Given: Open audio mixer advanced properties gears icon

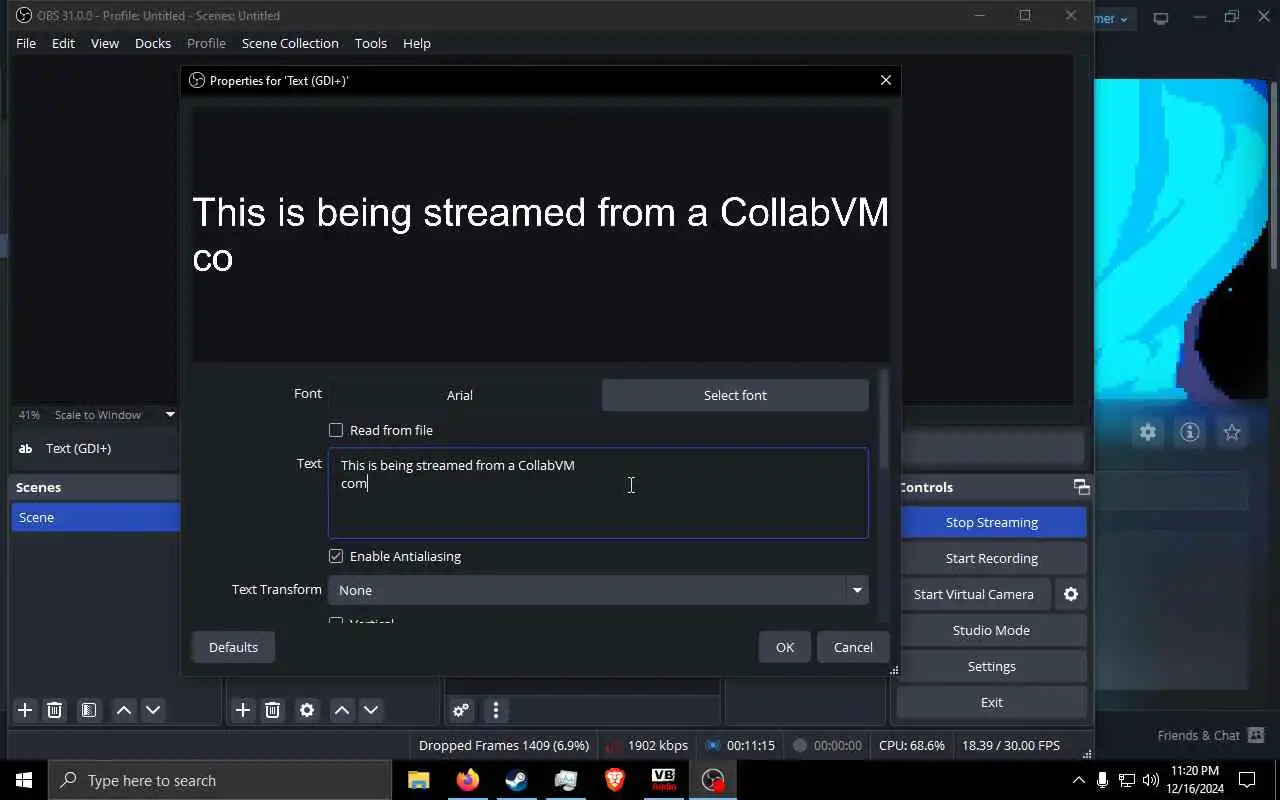Looking at the screenshot, I should pyautogui.click(x=461, y=710).
